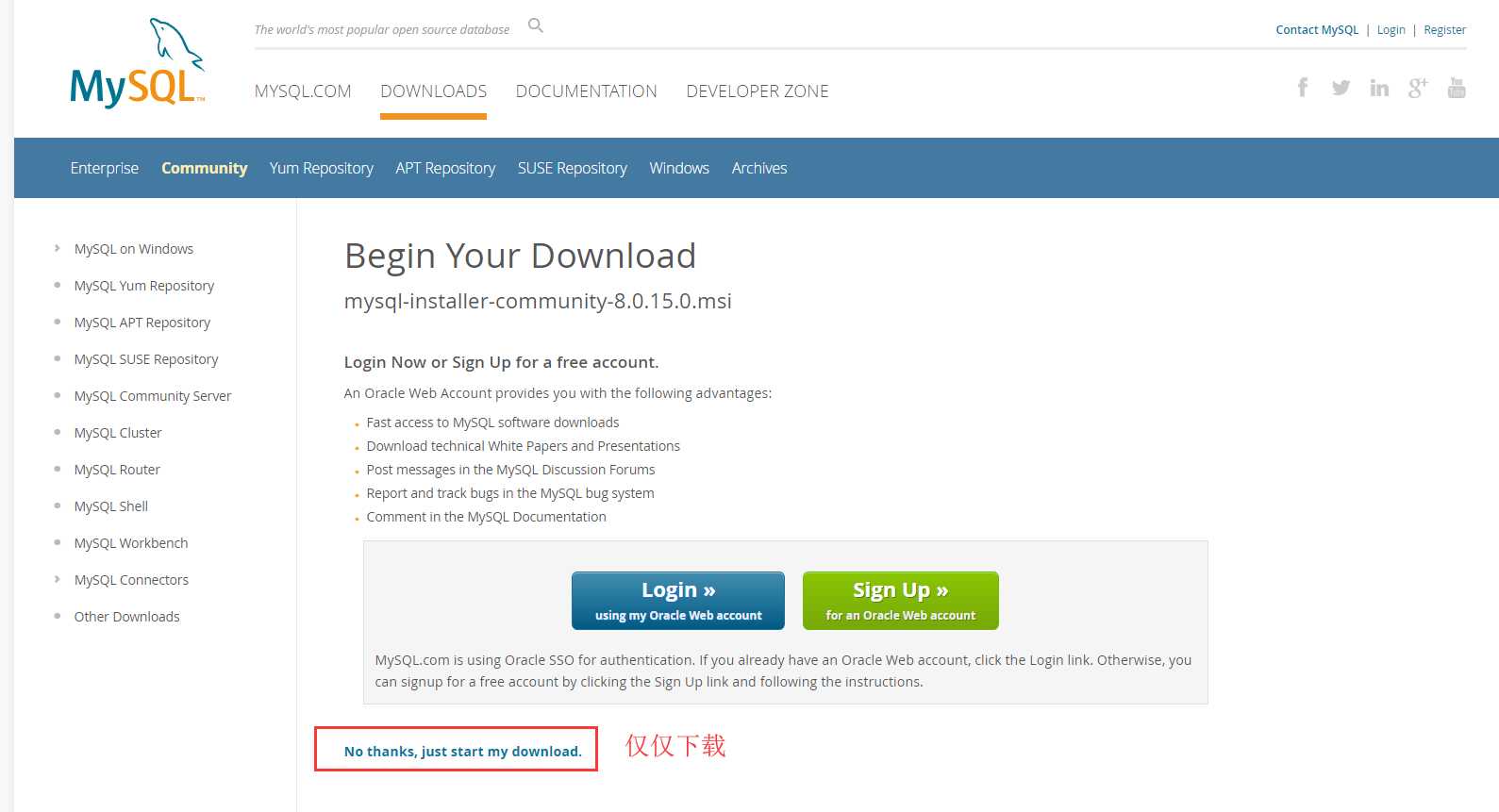Viewport: 1499px width, 812px height.
Task: Open Other Downloads sidebar link
Action: (x=127, y=617)
